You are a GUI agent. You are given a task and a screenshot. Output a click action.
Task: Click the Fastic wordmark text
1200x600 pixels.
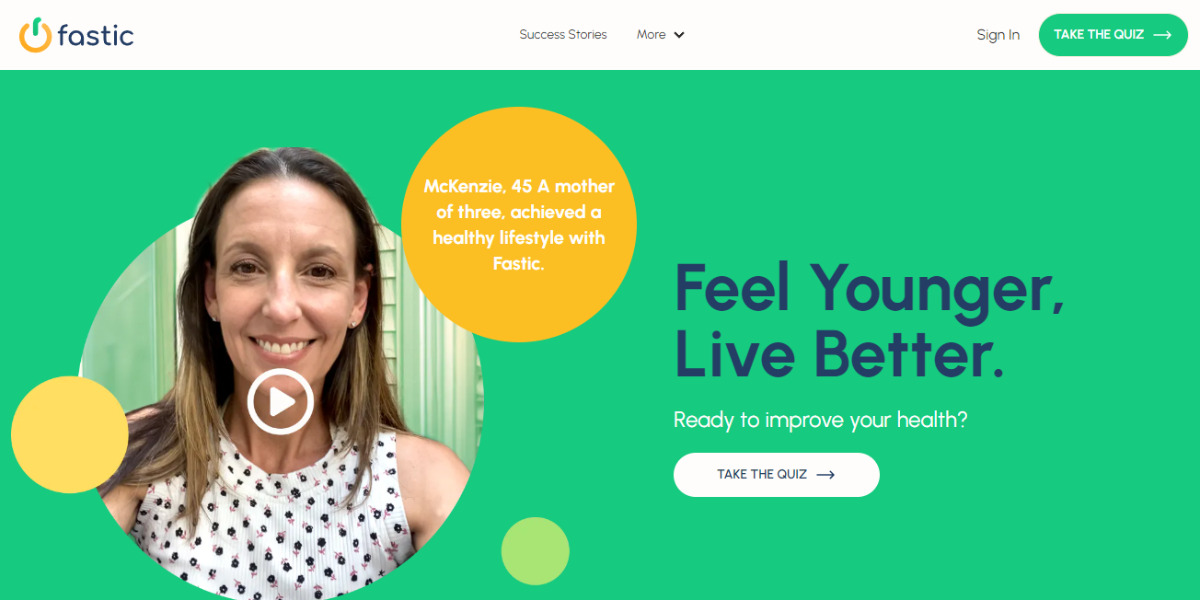(x=96, y=35)
